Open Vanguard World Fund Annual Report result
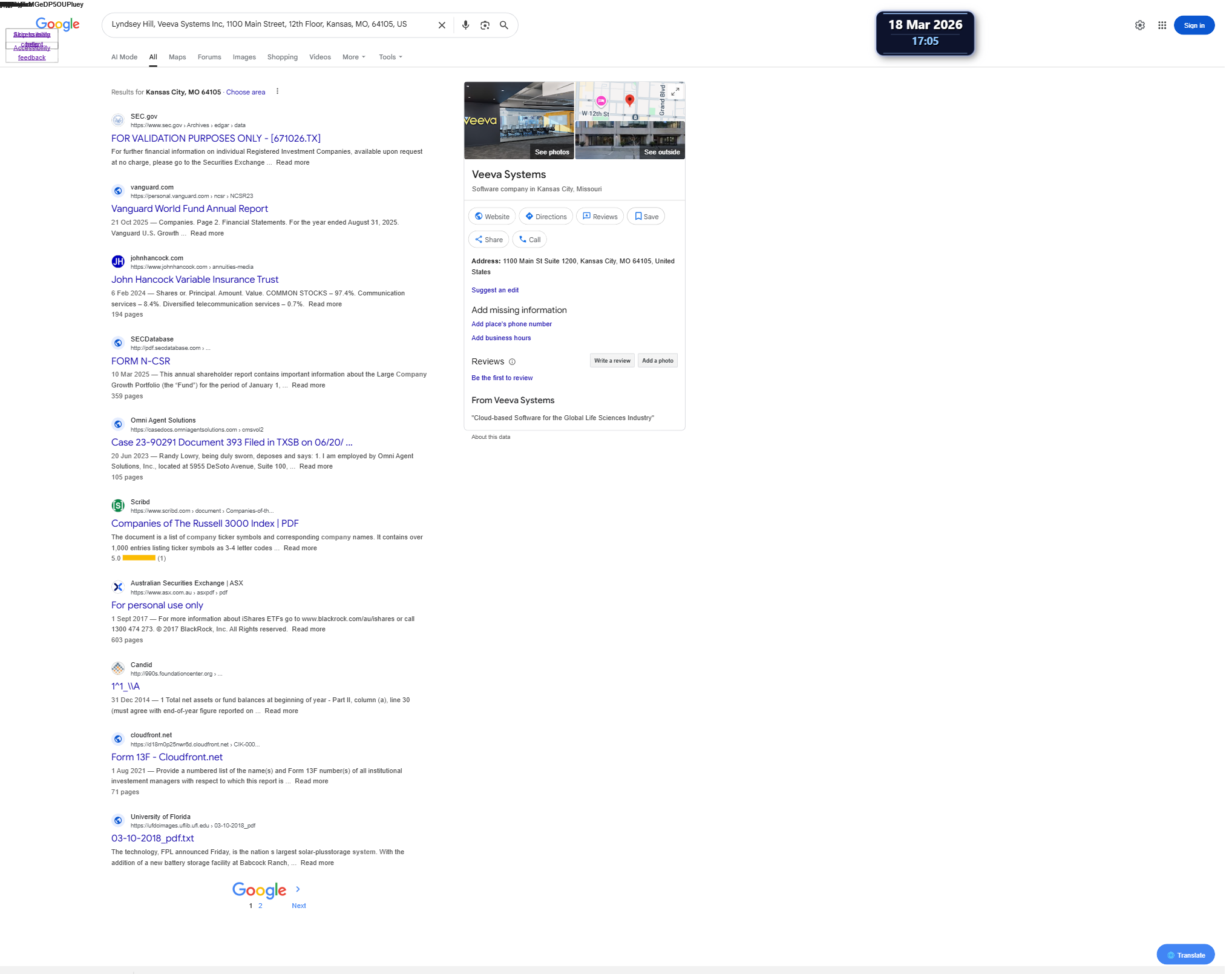The width and height of the screenshot is (1232, 974). click(189, 209)
